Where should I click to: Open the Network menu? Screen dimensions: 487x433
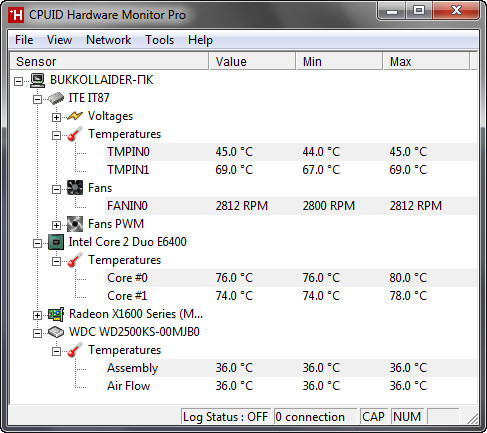(109, 40)
